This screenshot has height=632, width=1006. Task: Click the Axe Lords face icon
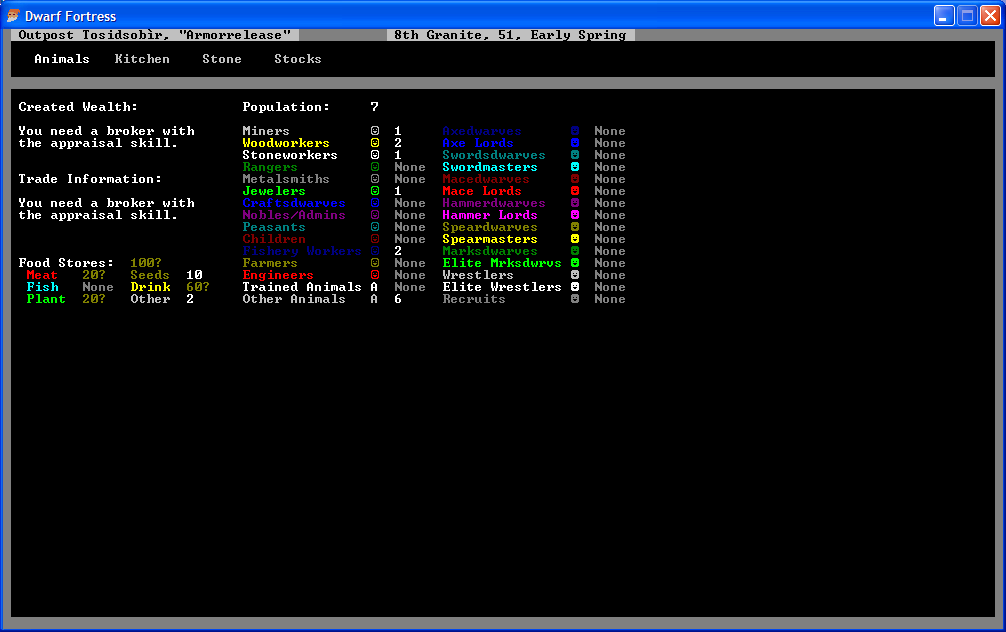tap(575, 143)
